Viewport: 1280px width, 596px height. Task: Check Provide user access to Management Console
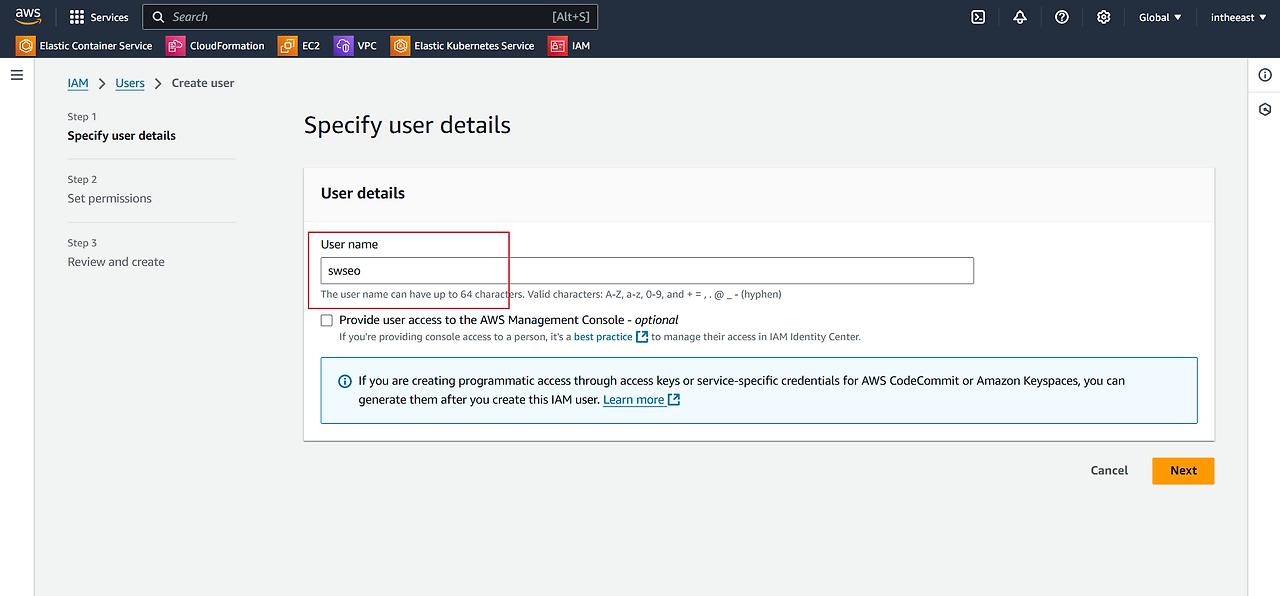tap(327, 321)
